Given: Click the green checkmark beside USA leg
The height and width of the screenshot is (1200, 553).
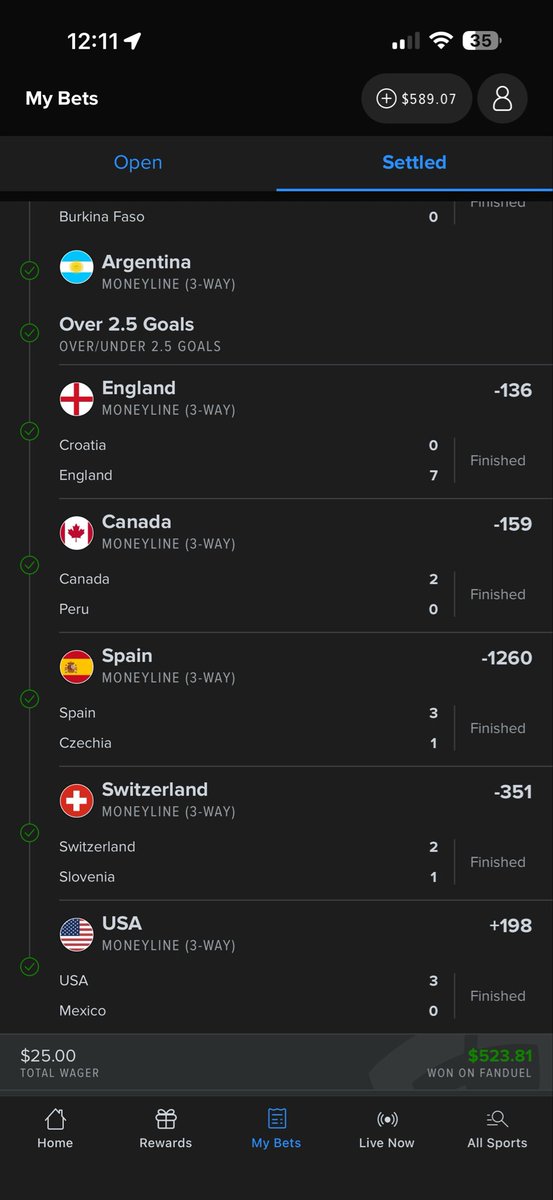Looking at the screenshot, I should click(x=30, y=967).
